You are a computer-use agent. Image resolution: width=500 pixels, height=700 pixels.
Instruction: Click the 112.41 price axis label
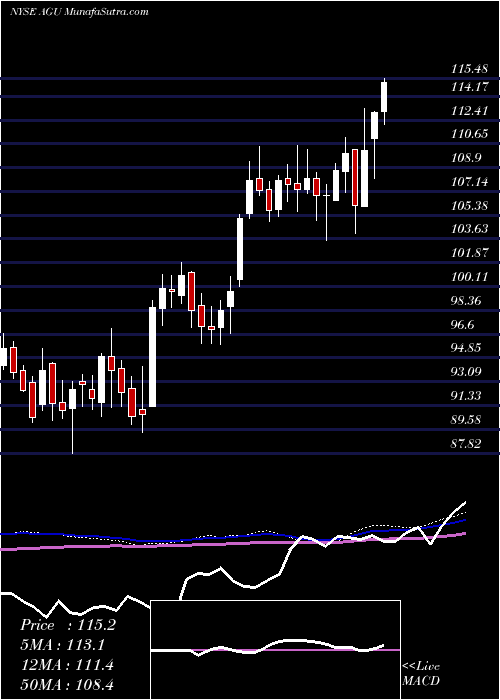pos(469,111)
